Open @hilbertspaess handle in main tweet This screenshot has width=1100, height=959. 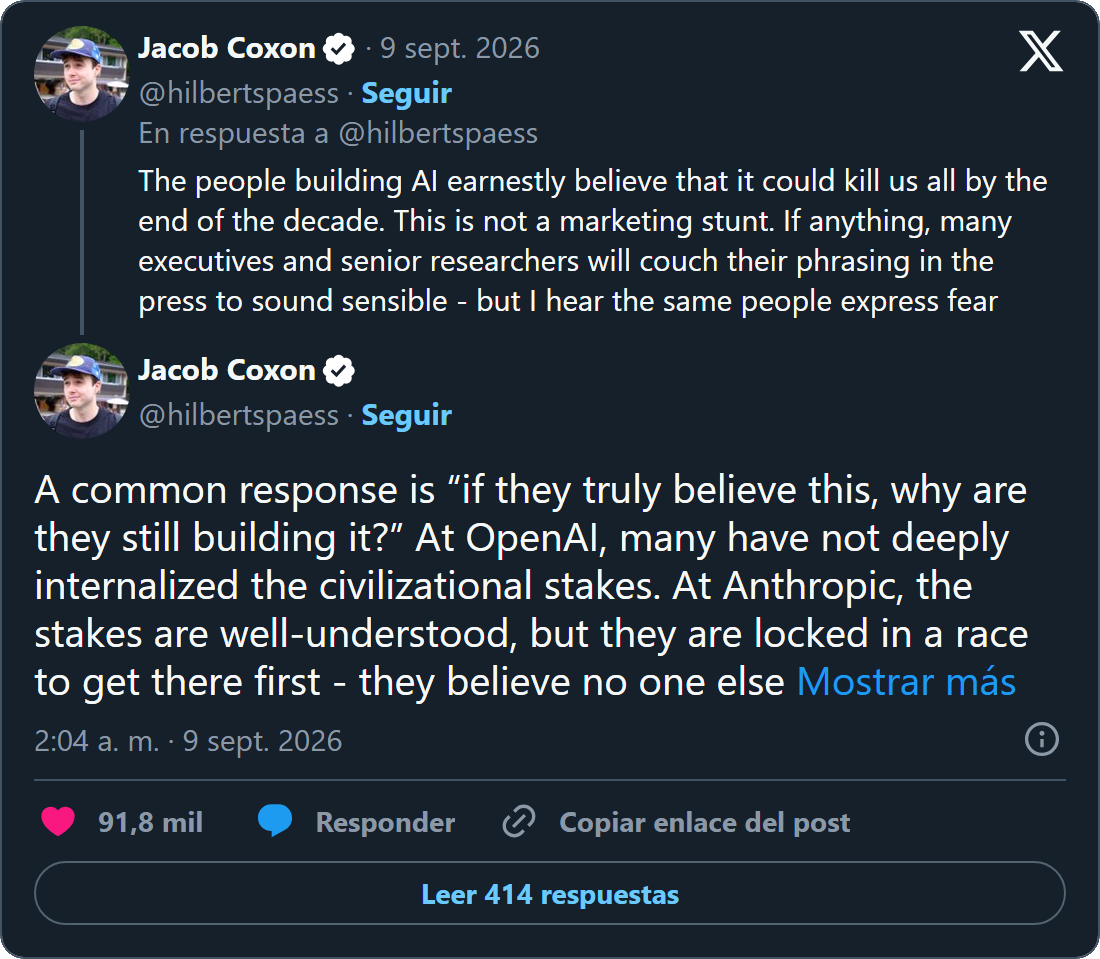[x=239, y=415]
